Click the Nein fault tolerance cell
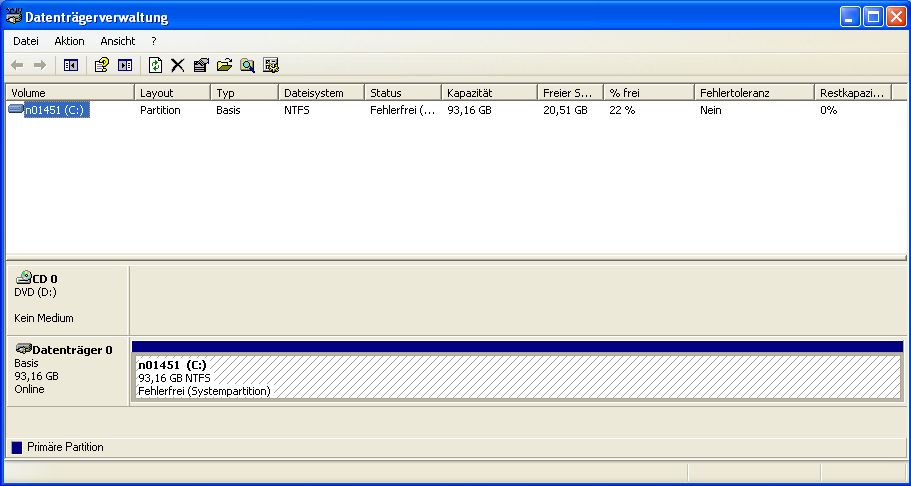 [x=711, y=110]
